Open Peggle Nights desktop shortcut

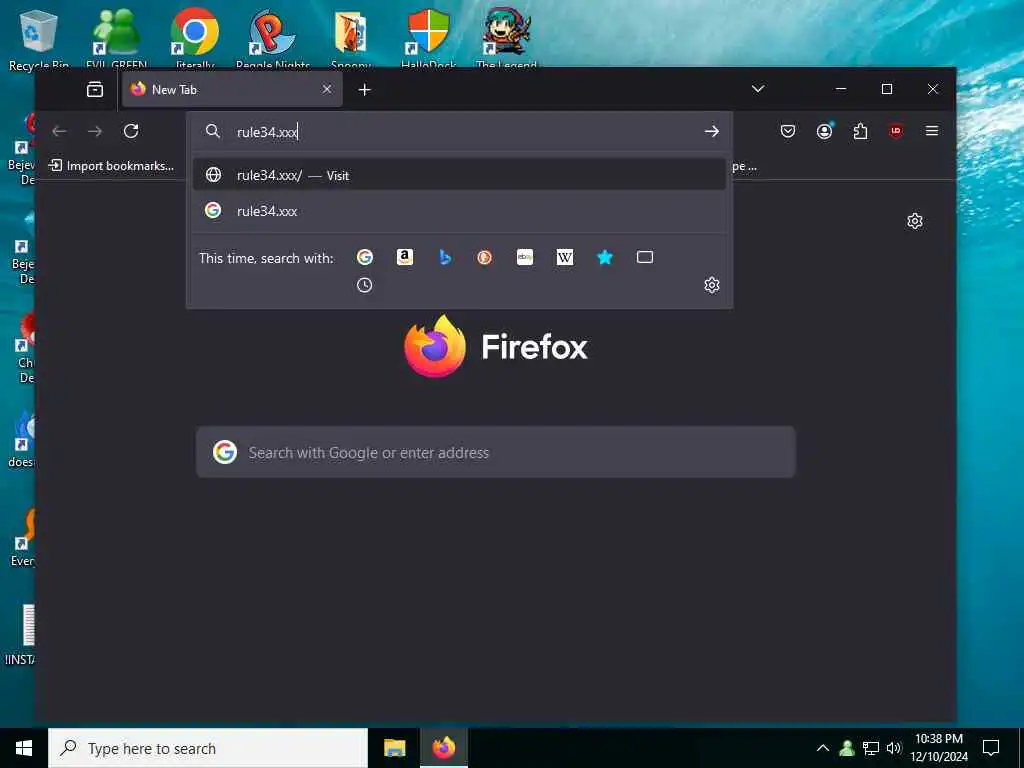pos(273,39)
